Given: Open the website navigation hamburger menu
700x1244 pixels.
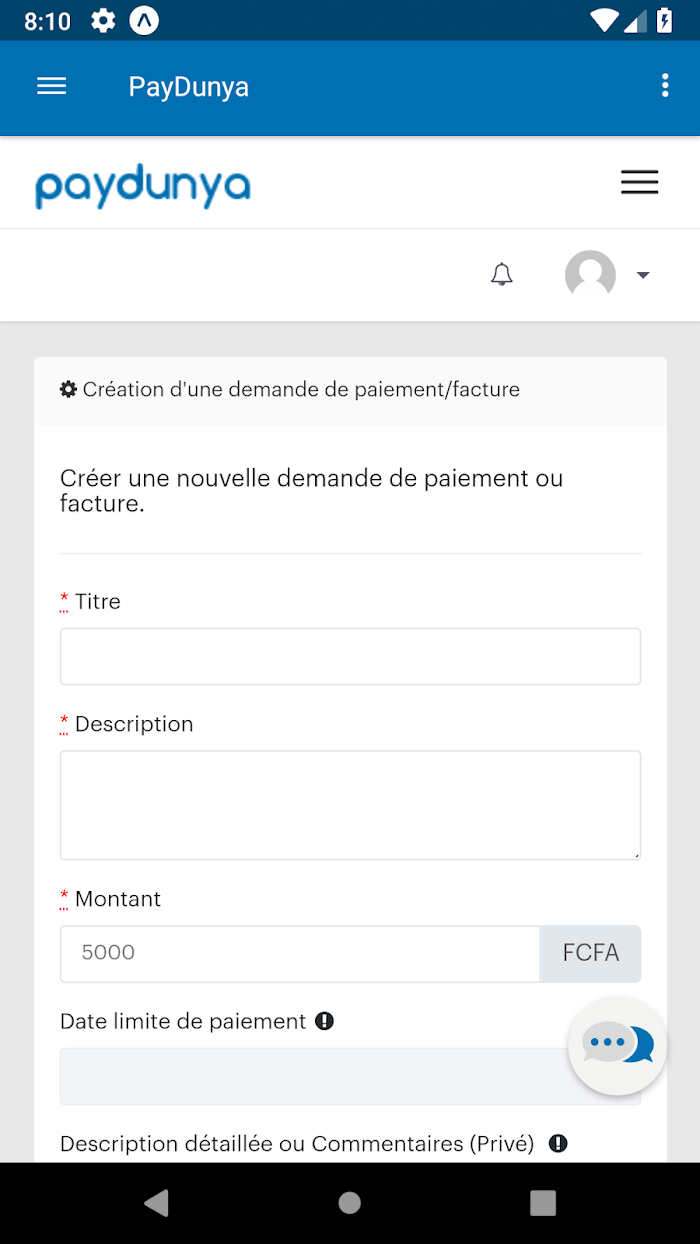Looking at the screenshot, I should click(x=639, y=182).
